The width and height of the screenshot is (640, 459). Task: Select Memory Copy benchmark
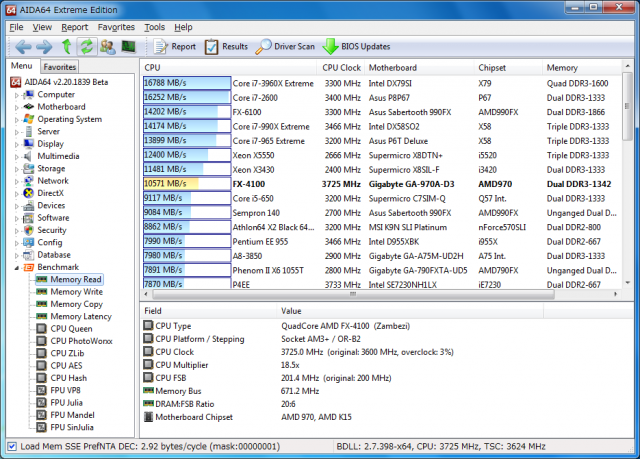pos(76,304)
